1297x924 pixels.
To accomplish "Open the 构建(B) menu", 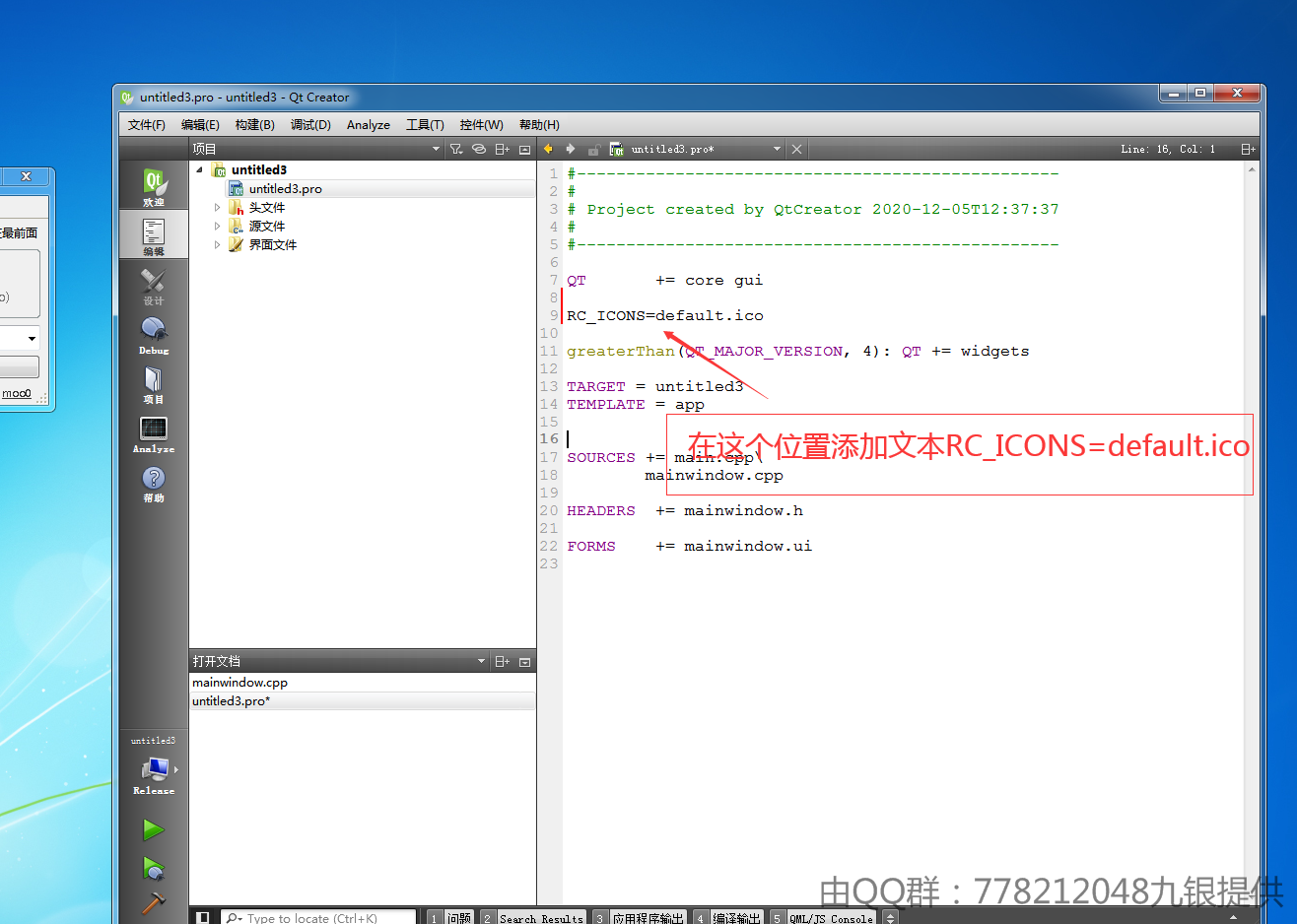I will pyautogui.click(x=255, y=125).
